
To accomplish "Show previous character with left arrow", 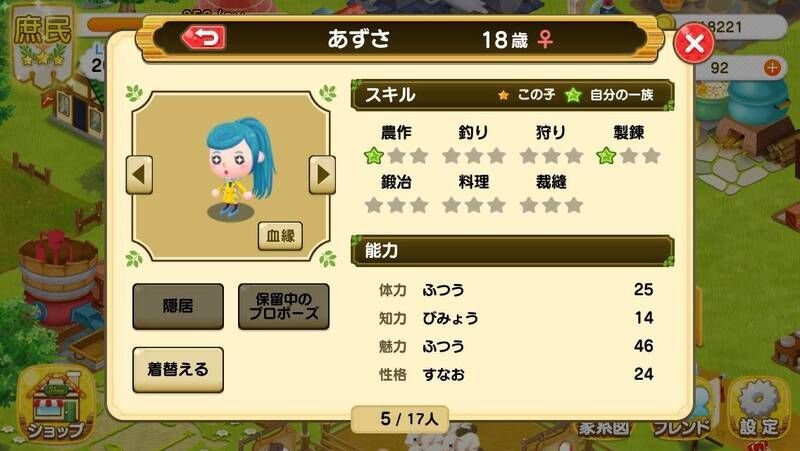I will tap(139, 174).
